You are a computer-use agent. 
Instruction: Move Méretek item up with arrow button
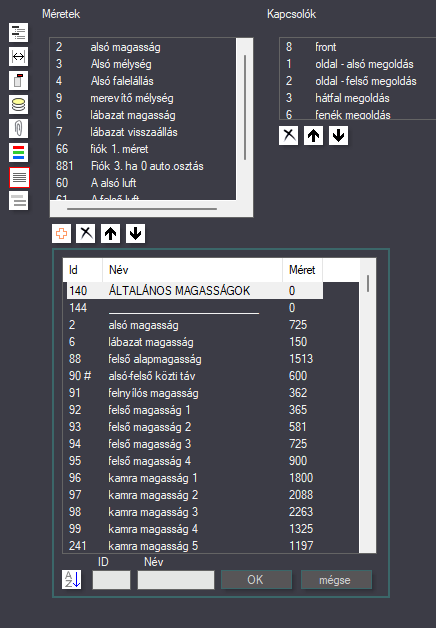click(x=111, y=233)
